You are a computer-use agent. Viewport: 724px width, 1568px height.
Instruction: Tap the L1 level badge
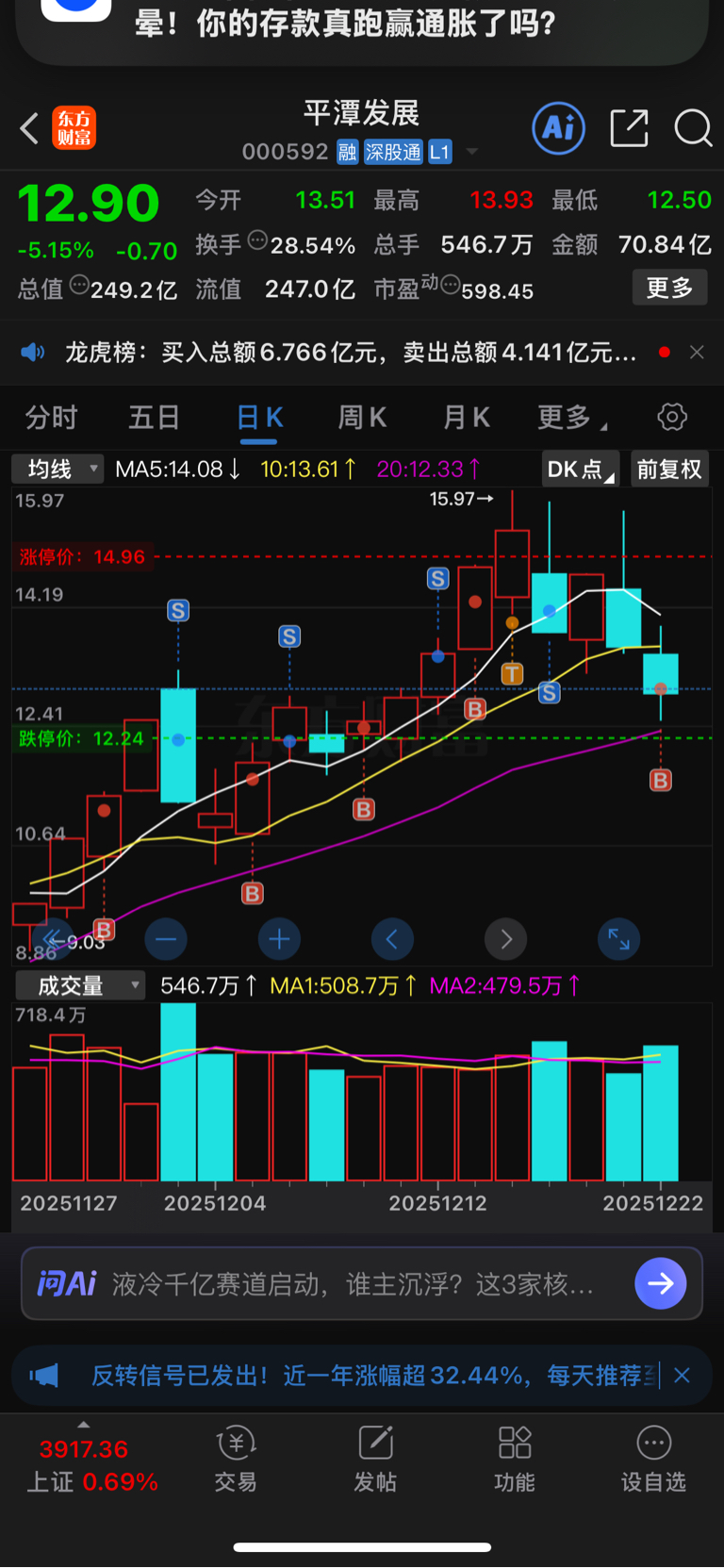440,152
